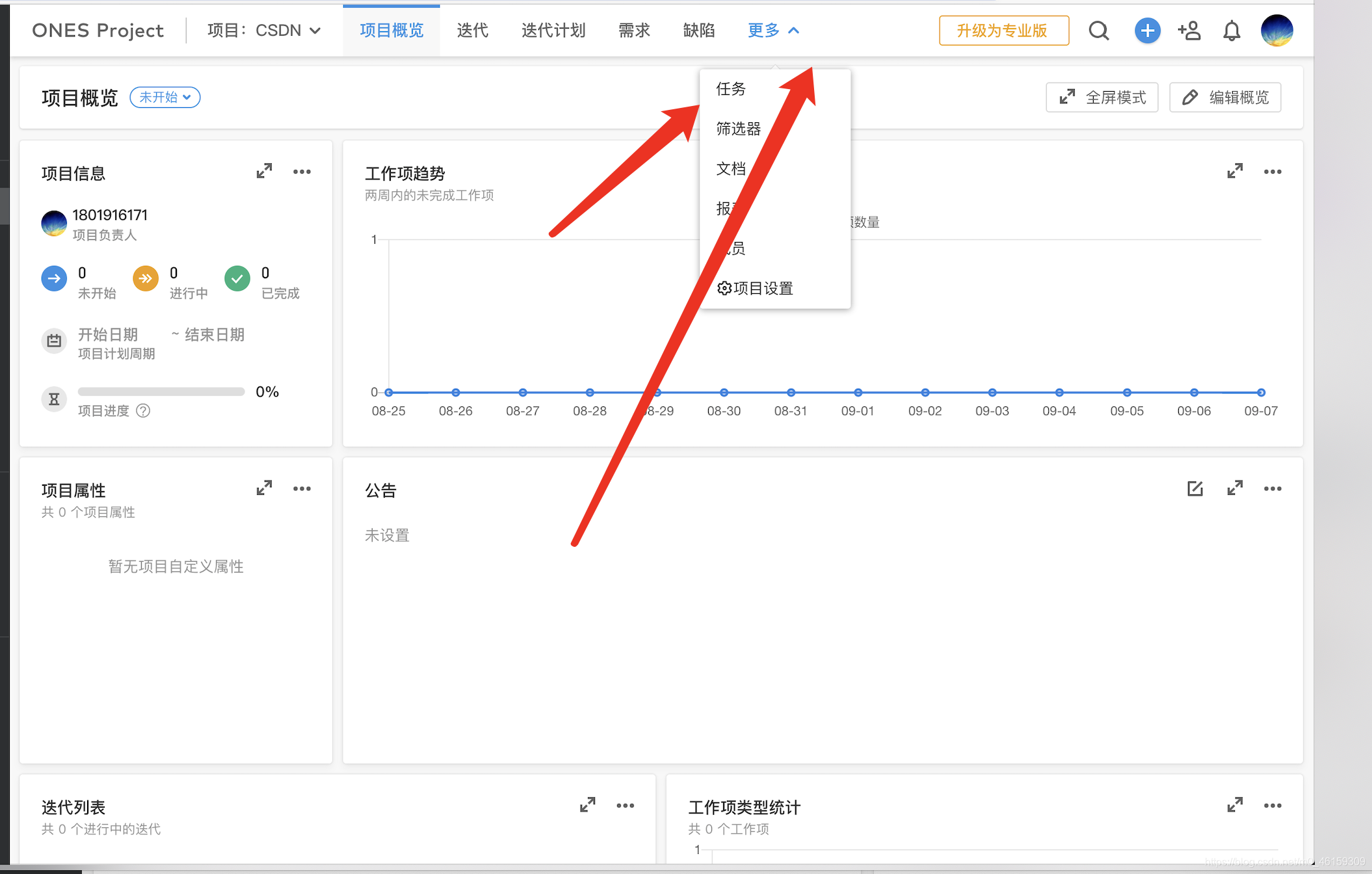The width and height of the screenshot is (1372, 874).
Task: Click the hourglass progress icon
Action: point(54,399)
